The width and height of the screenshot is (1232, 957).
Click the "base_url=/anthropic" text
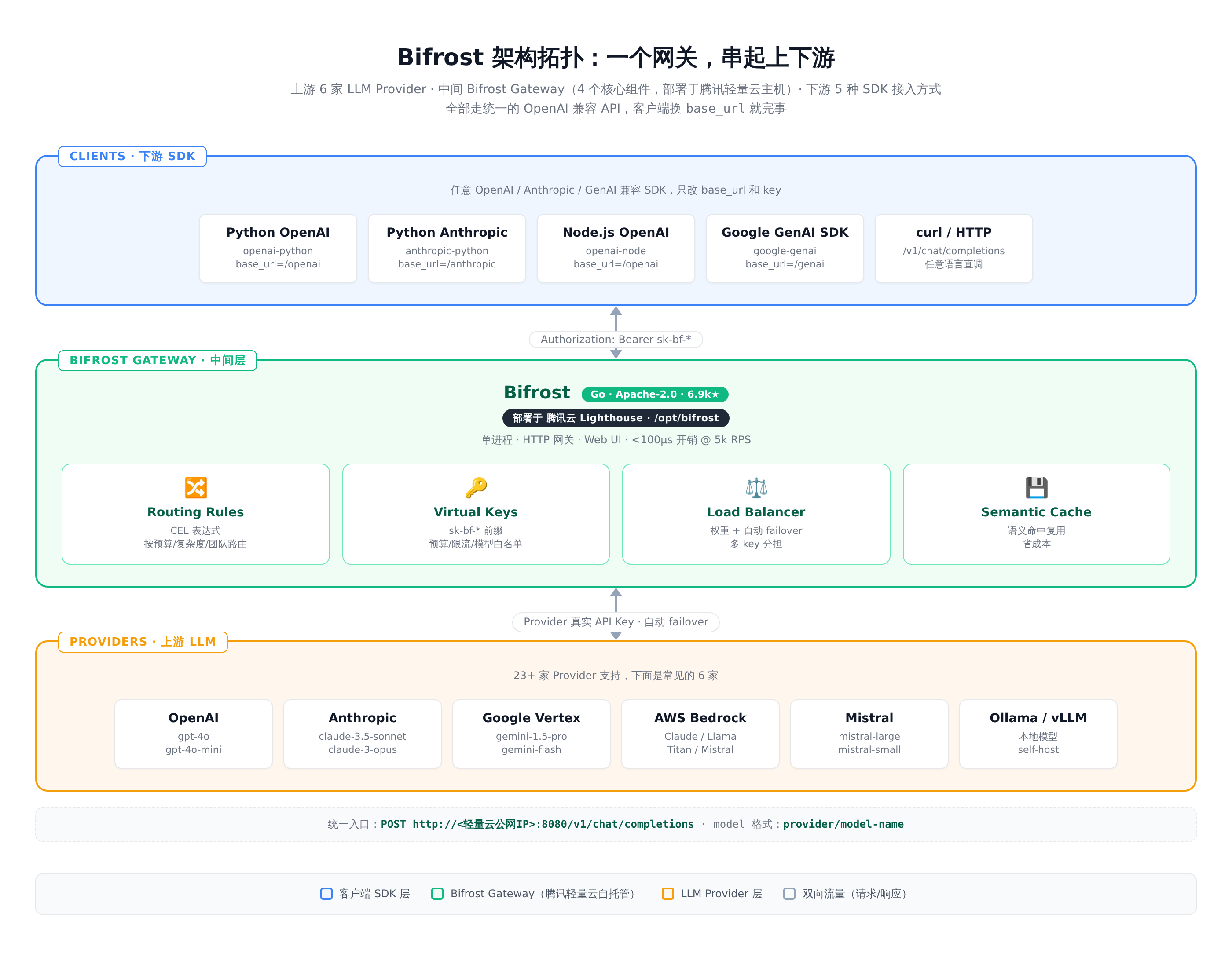pos(447,264)
